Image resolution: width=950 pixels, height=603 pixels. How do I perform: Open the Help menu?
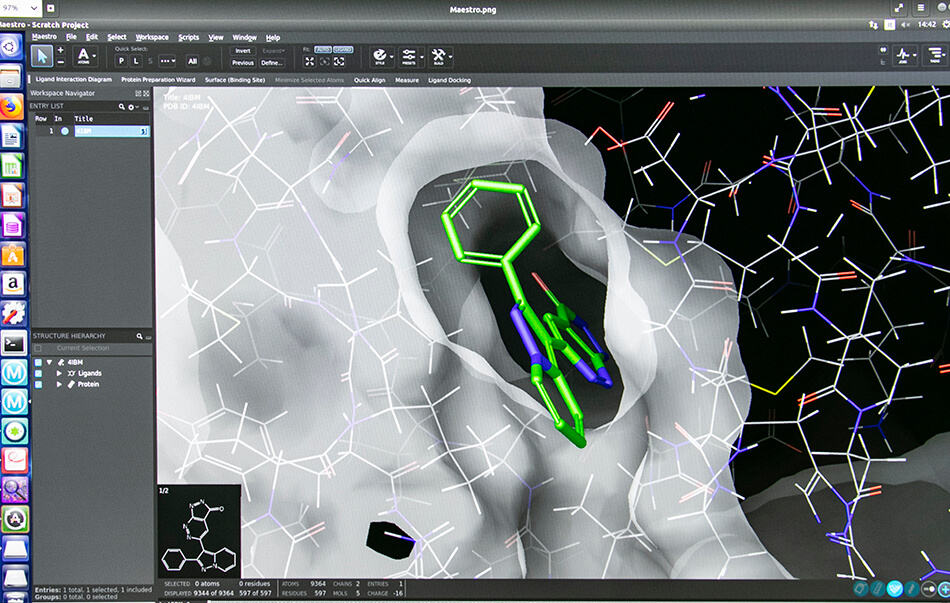(273, 37)
